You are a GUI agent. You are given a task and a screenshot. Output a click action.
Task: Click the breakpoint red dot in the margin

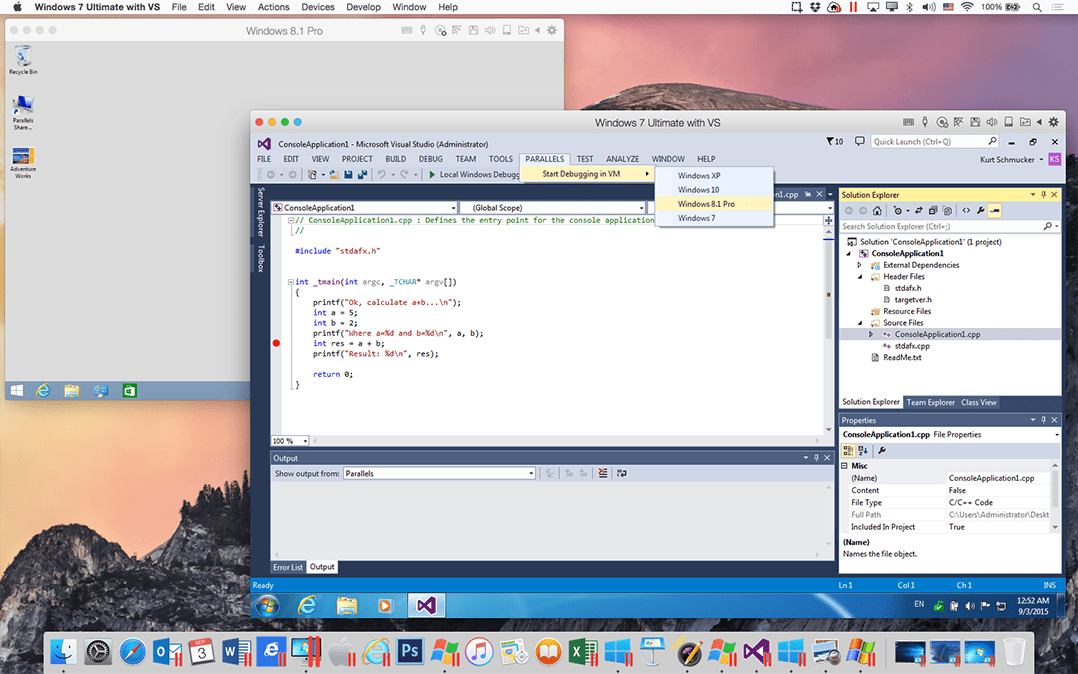point(276,343)
